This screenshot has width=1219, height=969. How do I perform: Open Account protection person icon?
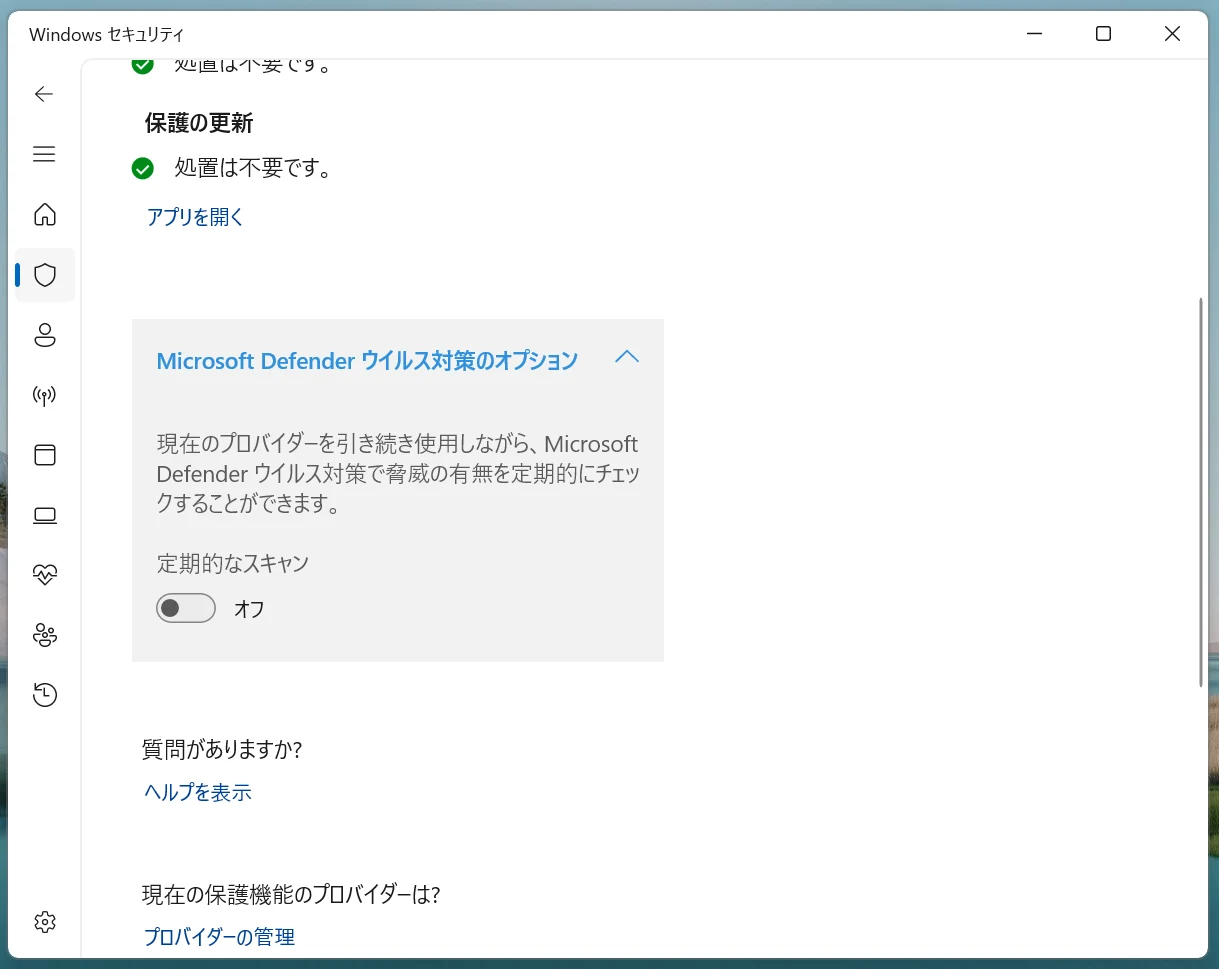(45, 335)
